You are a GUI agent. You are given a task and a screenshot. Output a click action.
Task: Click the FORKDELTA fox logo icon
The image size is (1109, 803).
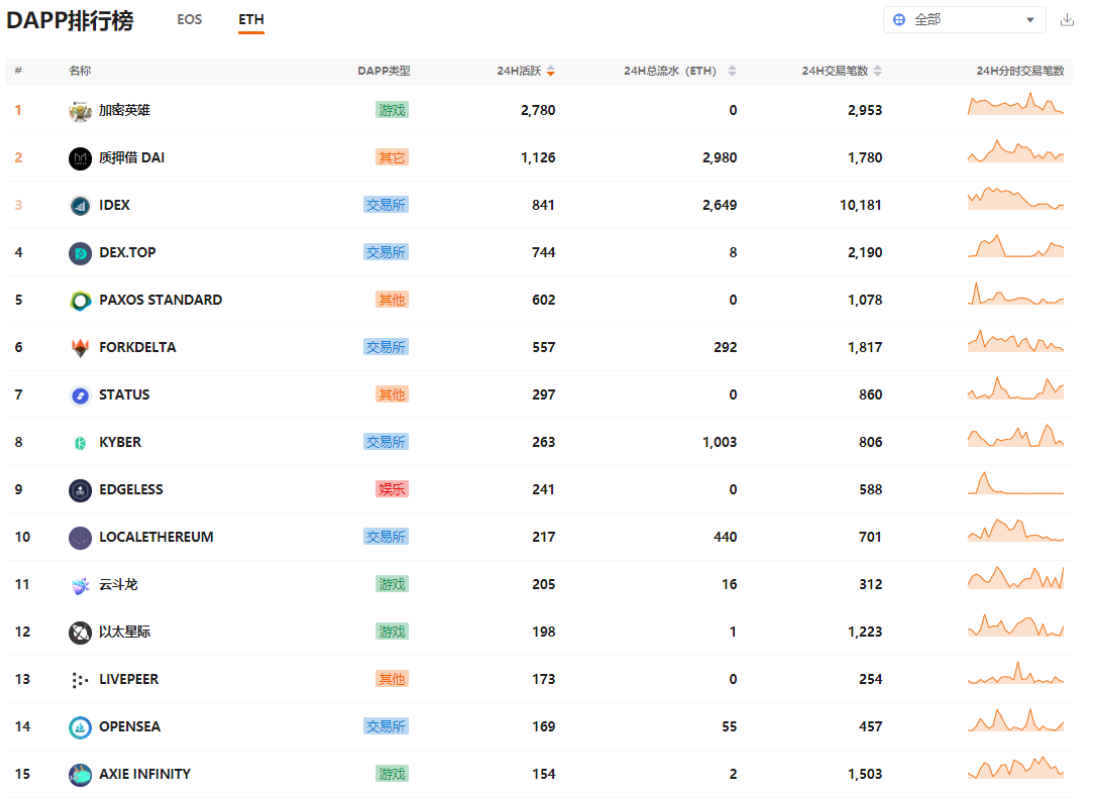tap(80, 347)
